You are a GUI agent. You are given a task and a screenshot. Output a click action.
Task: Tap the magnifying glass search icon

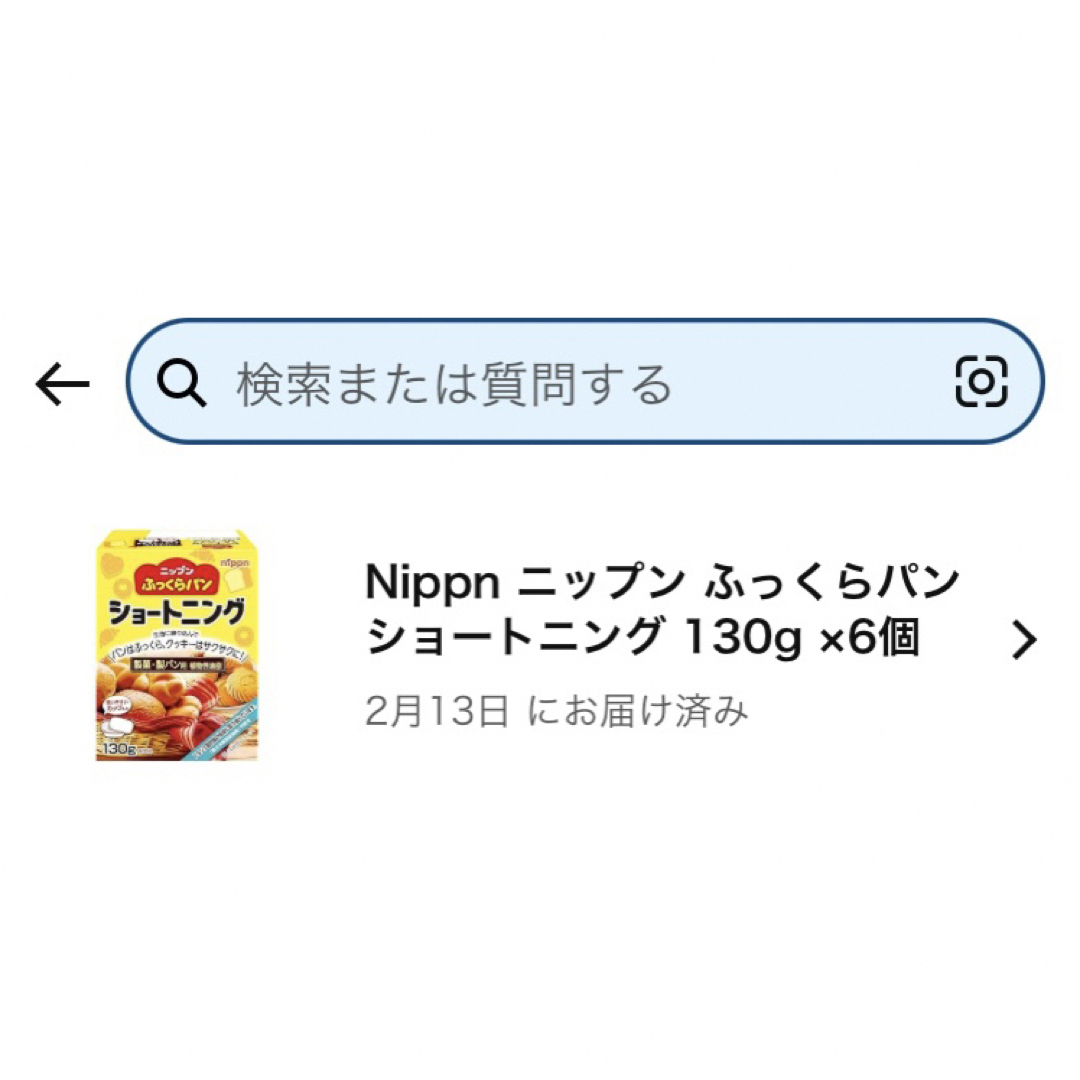181,383
